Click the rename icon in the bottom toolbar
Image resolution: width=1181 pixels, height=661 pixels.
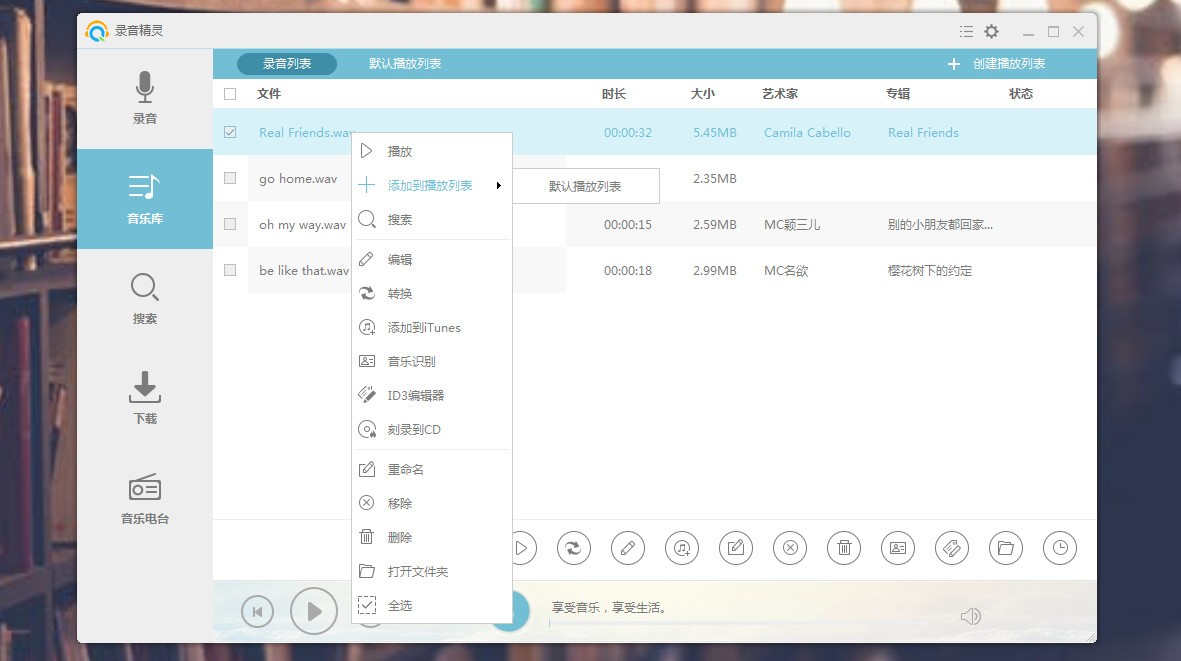click(x=736, y=548)
